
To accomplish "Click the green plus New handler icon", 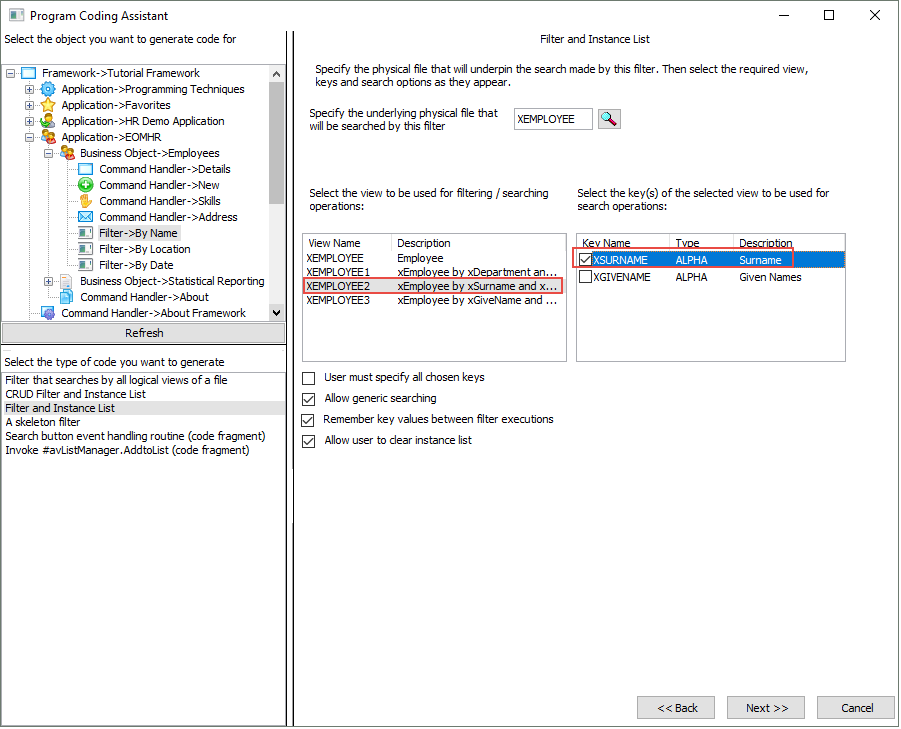I will pos(86,185).
